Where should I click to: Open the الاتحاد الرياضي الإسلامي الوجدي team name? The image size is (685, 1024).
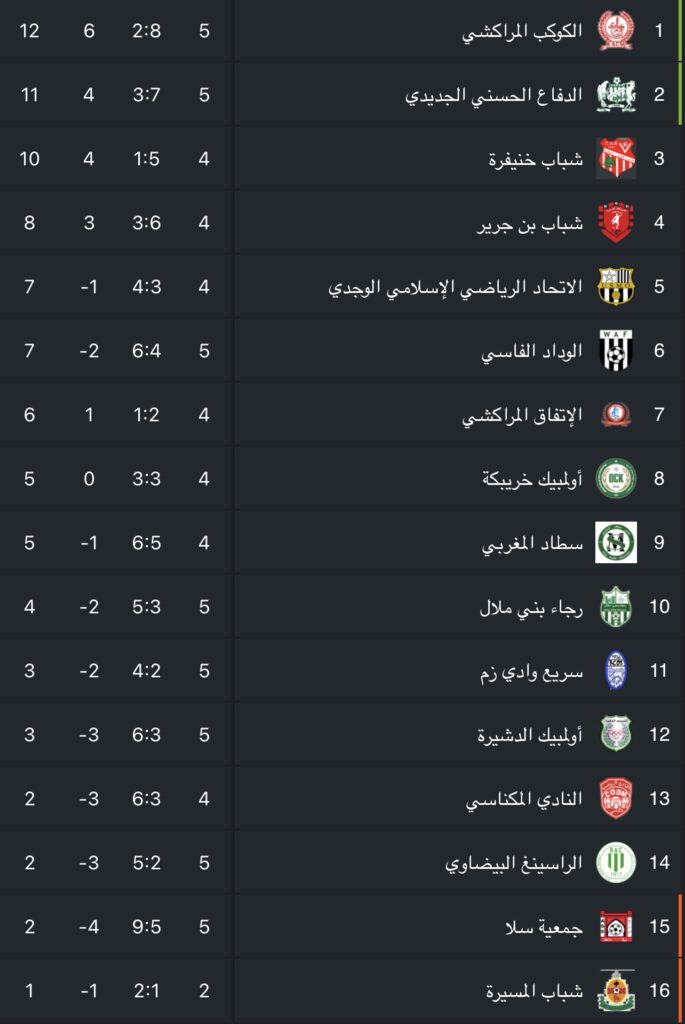[x=455, y=287]
